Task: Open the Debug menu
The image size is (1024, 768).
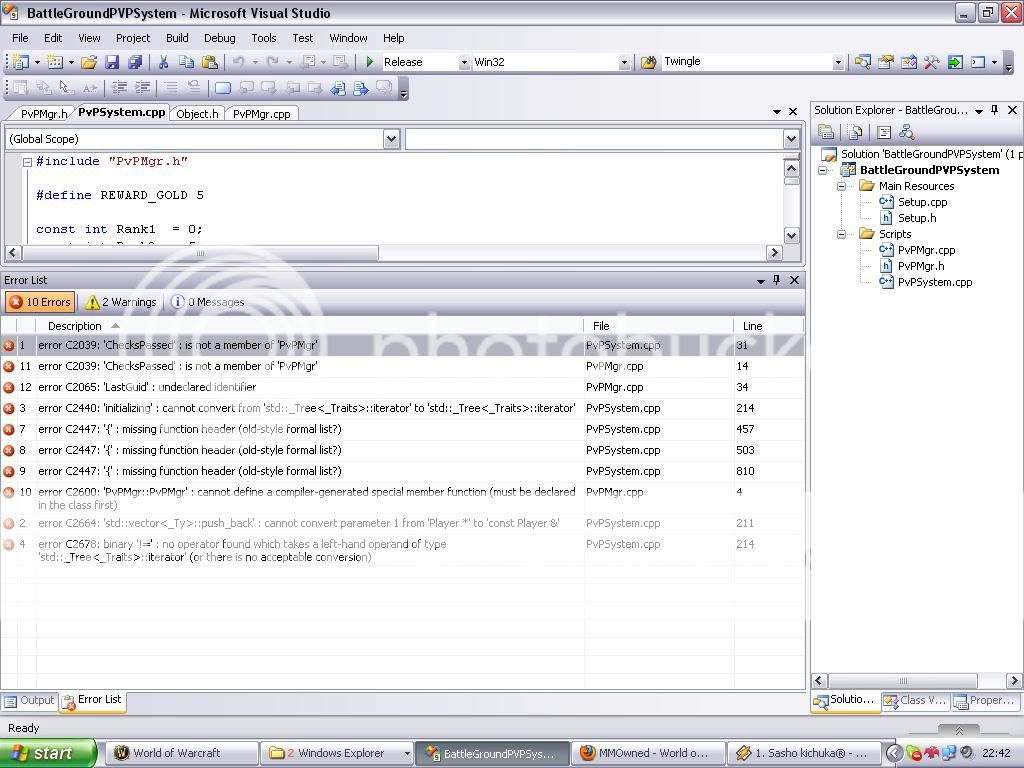Action: 219,38
